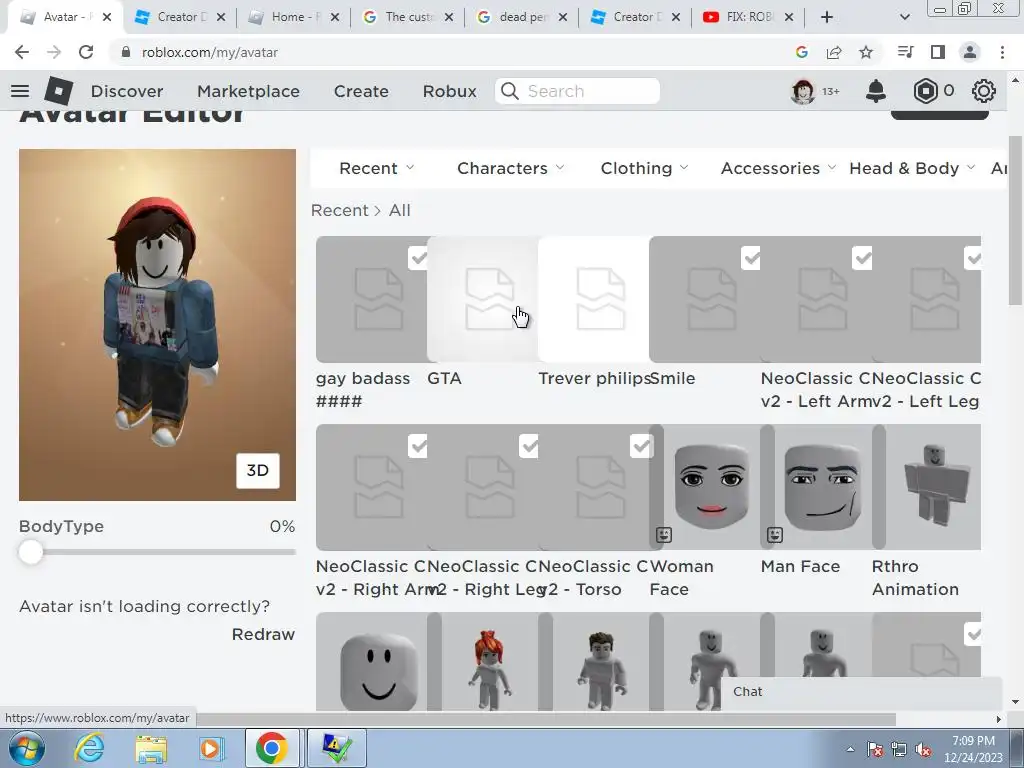Expand the Clothing dropdown

645,168
